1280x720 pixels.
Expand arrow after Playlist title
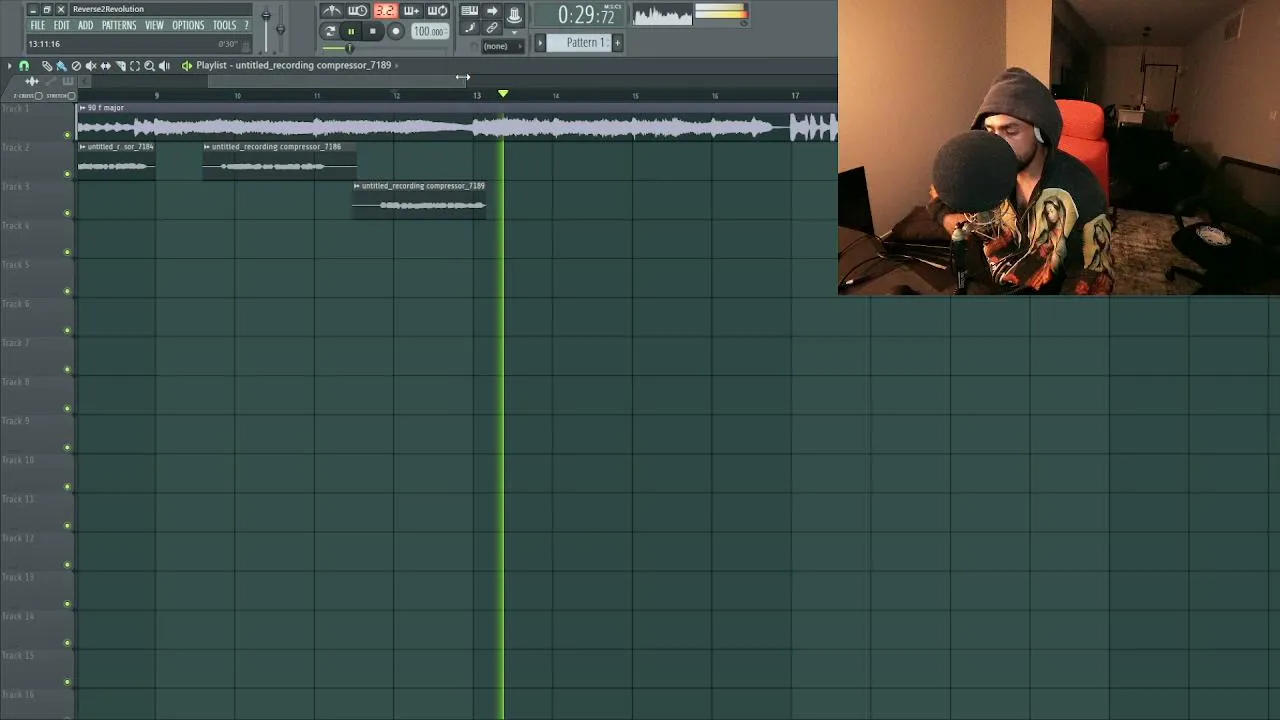tap(396, 66)
